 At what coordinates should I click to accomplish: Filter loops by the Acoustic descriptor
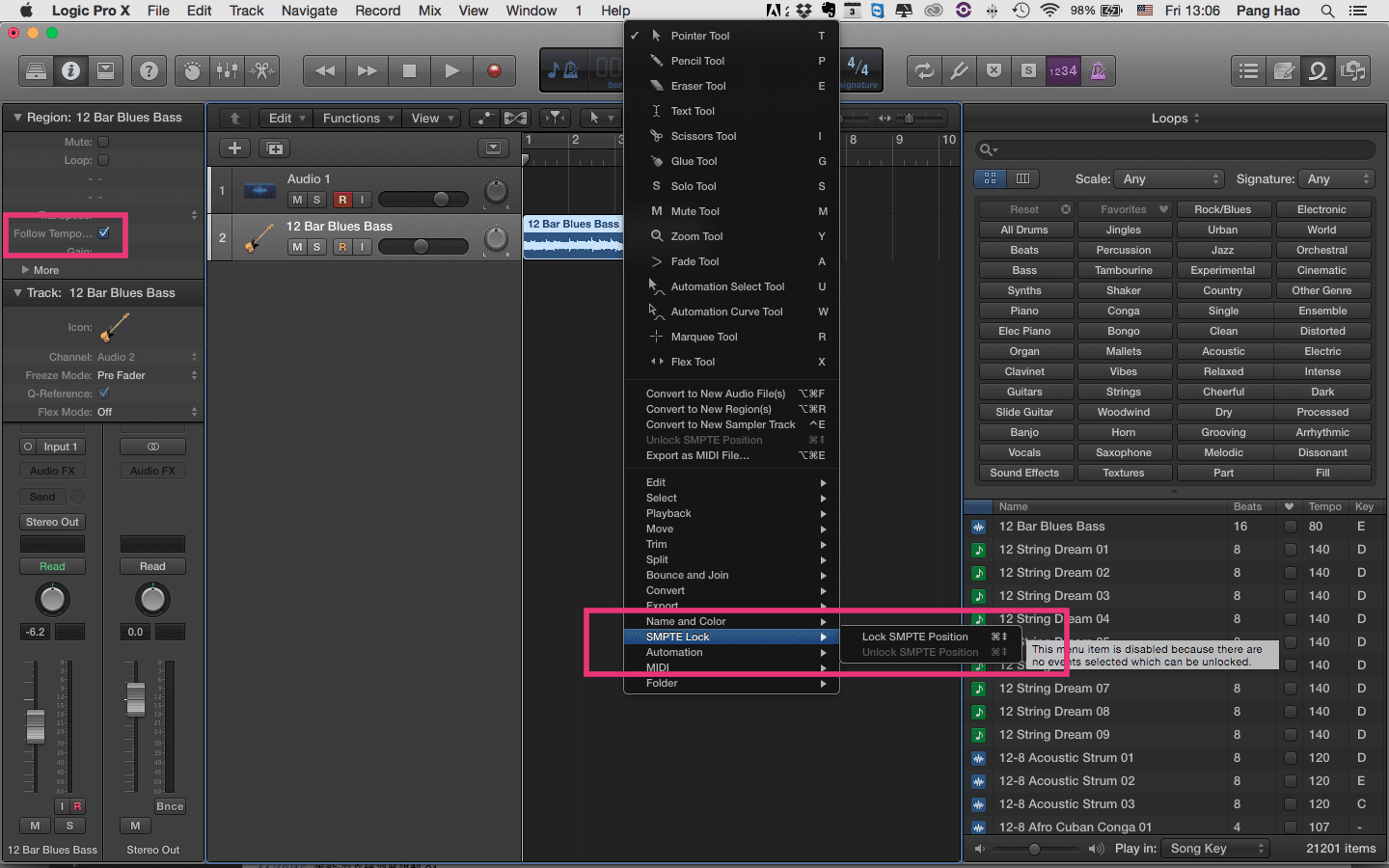click(1223, 351)
